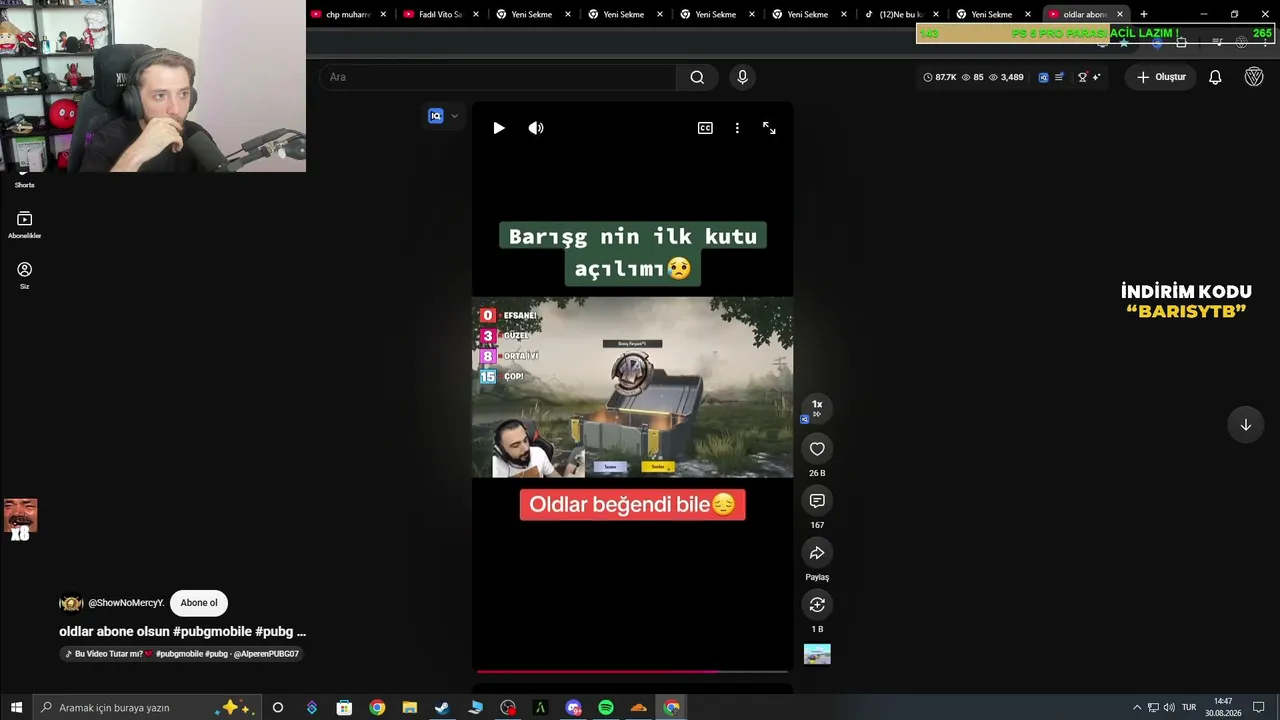Switch the TUR keyboard language
Image resolution: width=1280 pixels, height=720 pixels.
click(x=1189, y=708)
